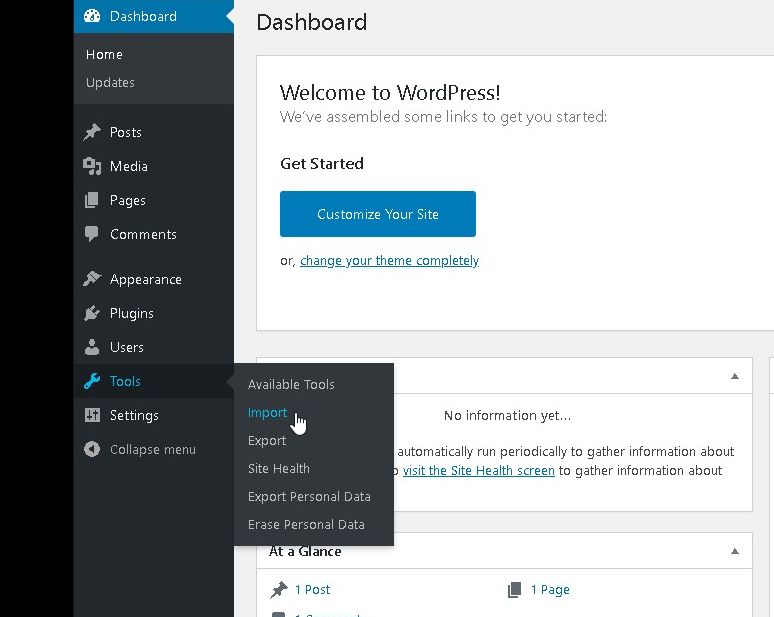Choose Export Personal Data menu entry
This screenshot has width=774, height=617.
(309, 496)
